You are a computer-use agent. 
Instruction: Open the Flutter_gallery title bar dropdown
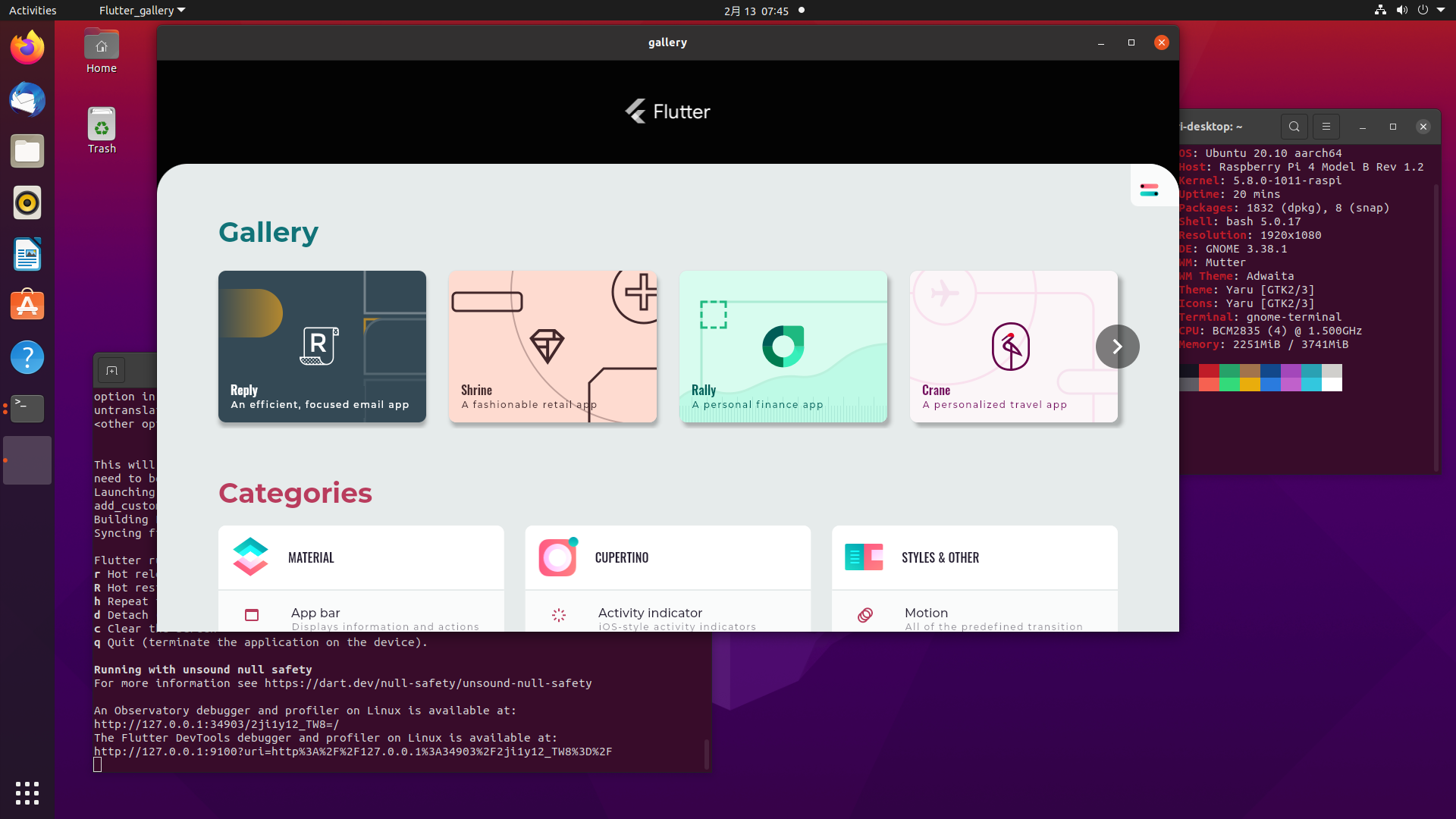pyautogui.click(x=141, y=10)
